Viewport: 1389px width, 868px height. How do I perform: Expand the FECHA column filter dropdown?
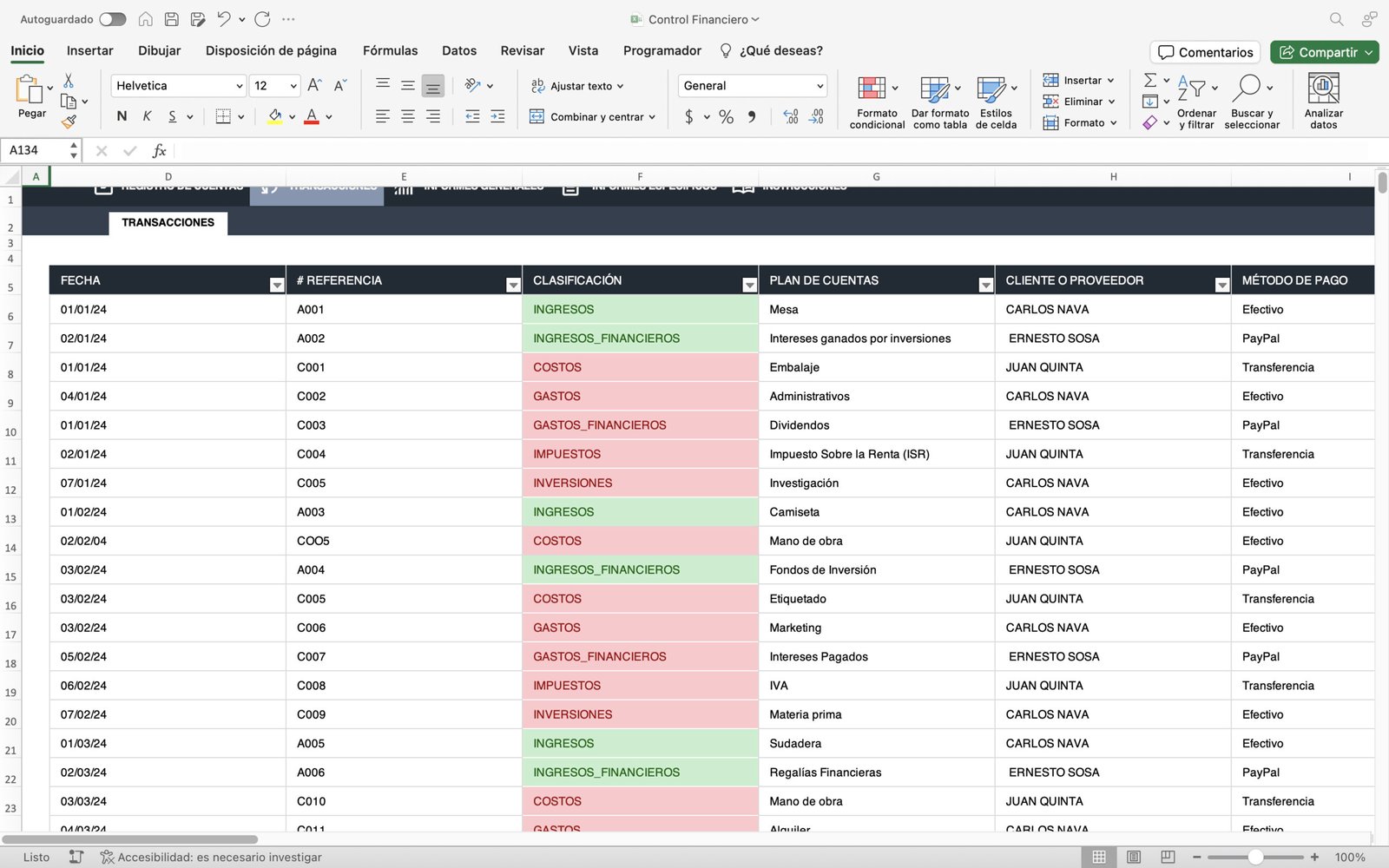[x=277, y=285]
